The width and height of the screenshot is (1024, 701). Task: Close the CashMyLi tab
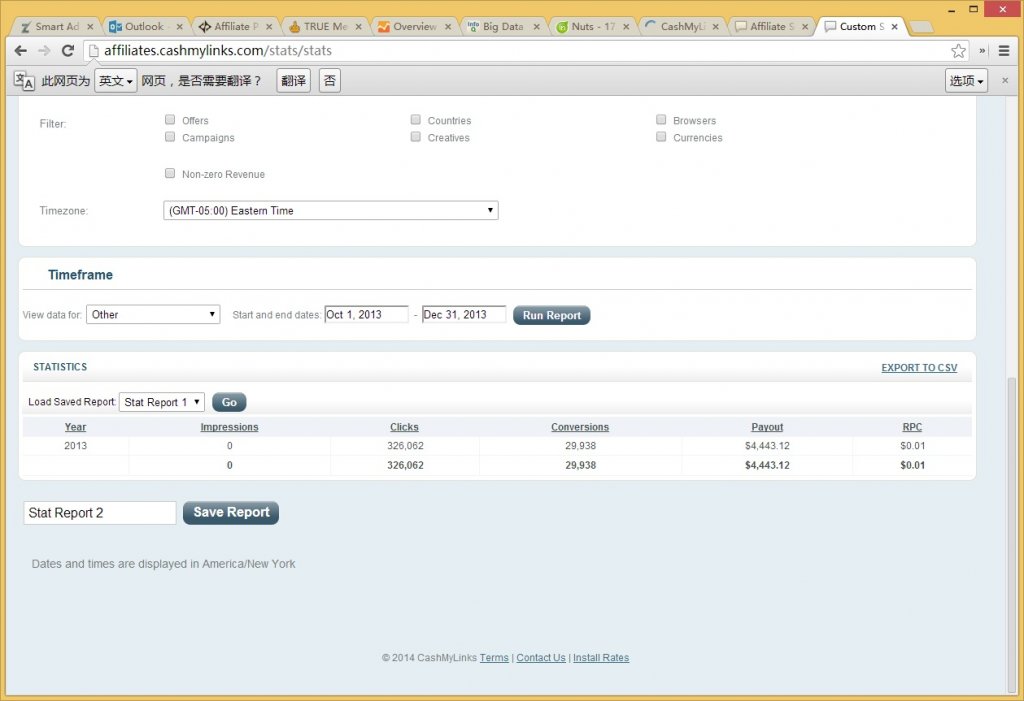point(716,27)
